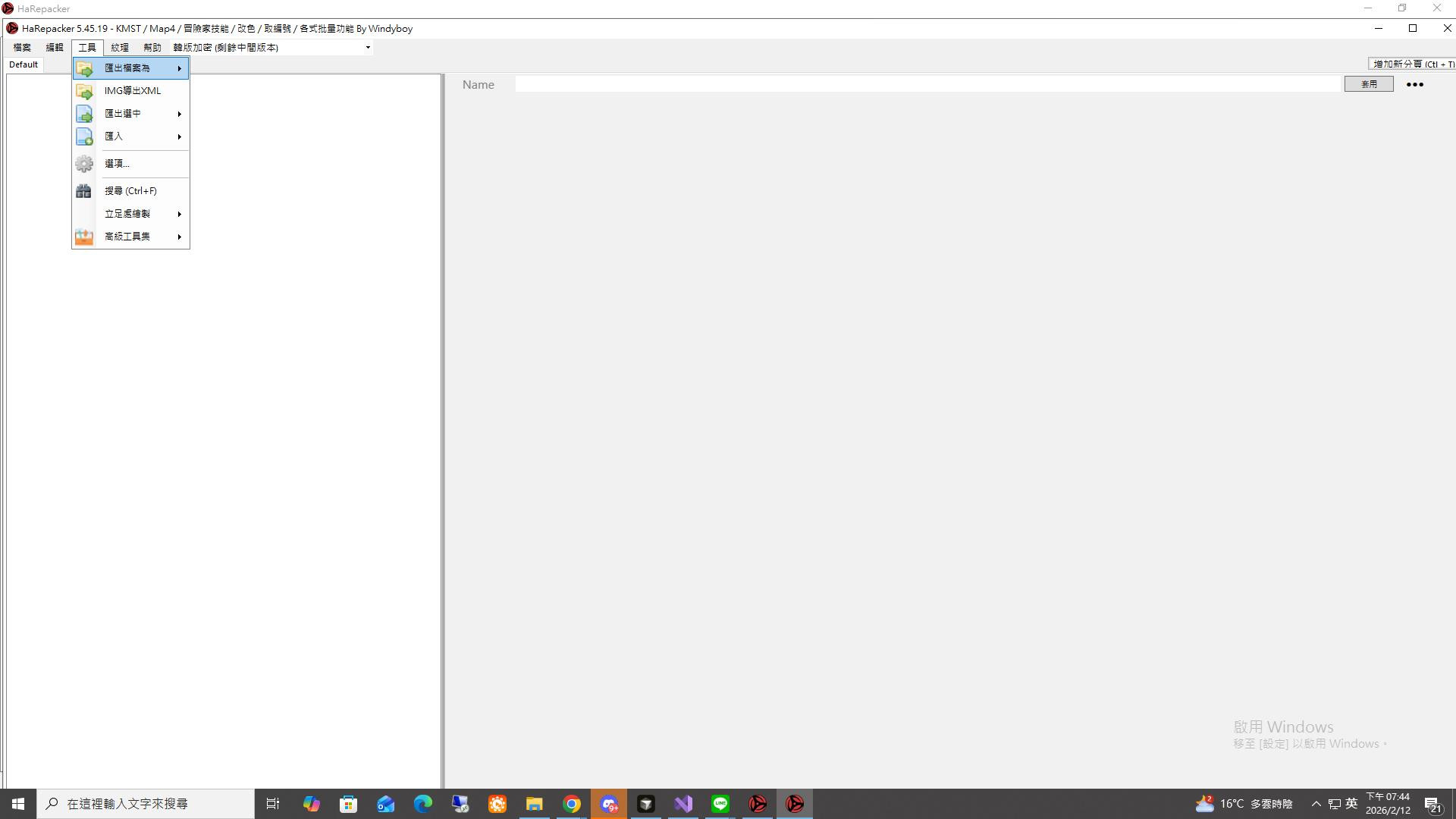
Task: Switch to Visual Studio in the taskbar
Action: [x=683, y=804]
